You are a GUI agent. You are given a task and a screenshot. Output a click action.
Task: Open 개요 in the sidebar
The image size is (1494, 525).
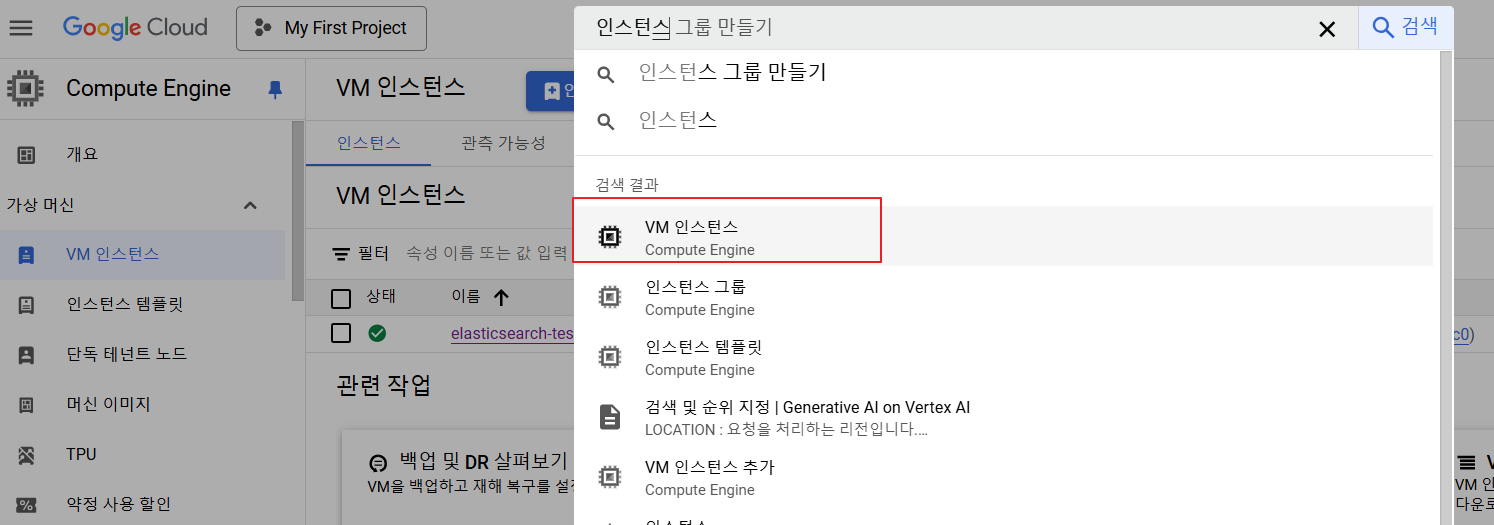click(x=82, y=154)
